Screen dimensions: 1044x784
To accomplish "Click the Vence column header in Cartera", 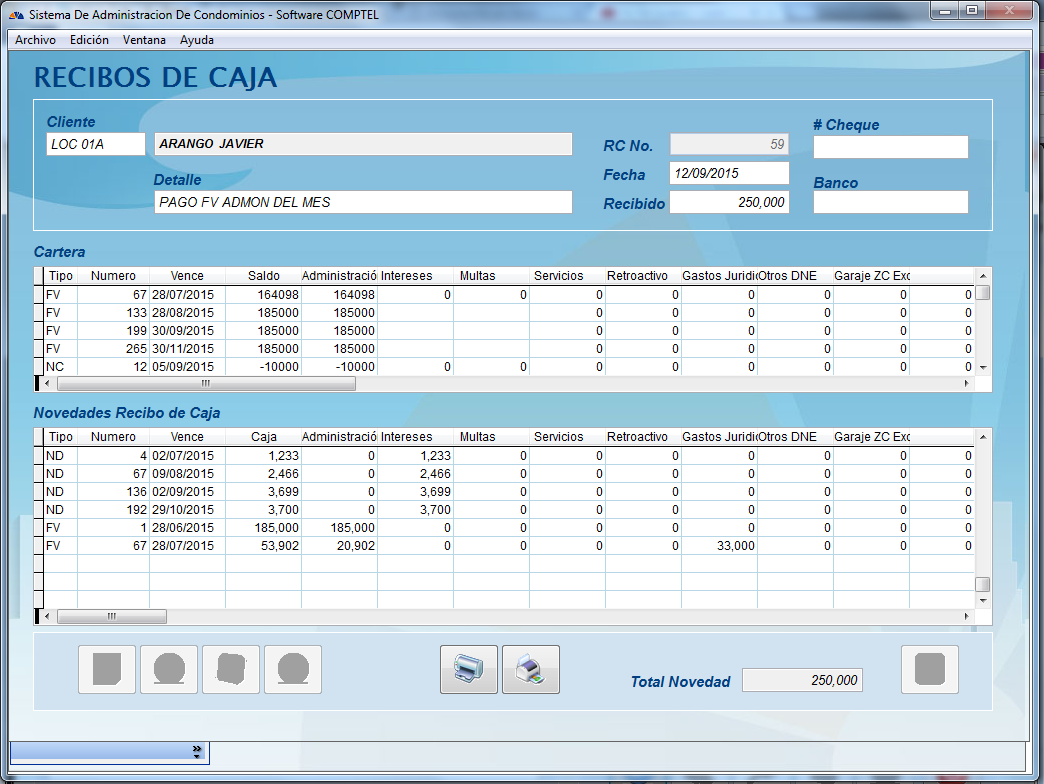I will pos(187,276).
